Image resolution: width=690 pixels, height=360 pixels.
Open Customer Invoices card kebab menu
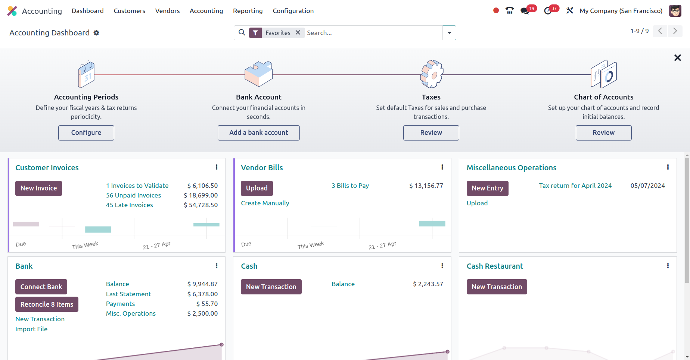[x=217, y=167]
